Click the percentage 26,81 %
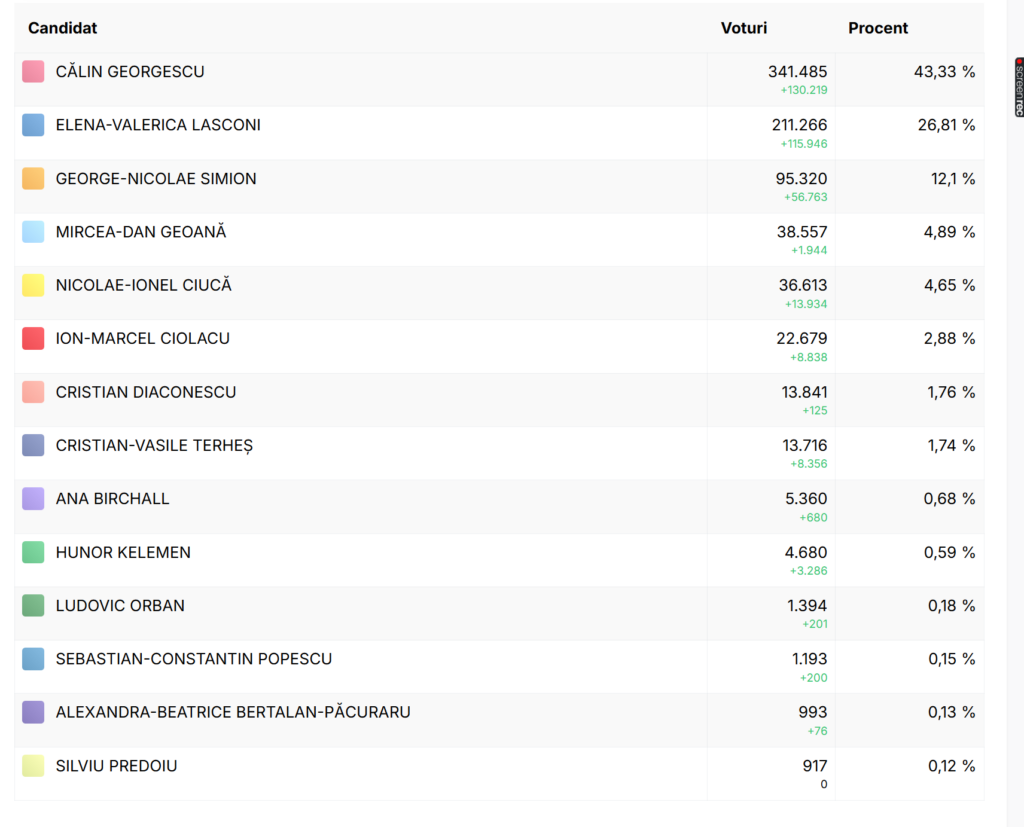 pos(946,125)
